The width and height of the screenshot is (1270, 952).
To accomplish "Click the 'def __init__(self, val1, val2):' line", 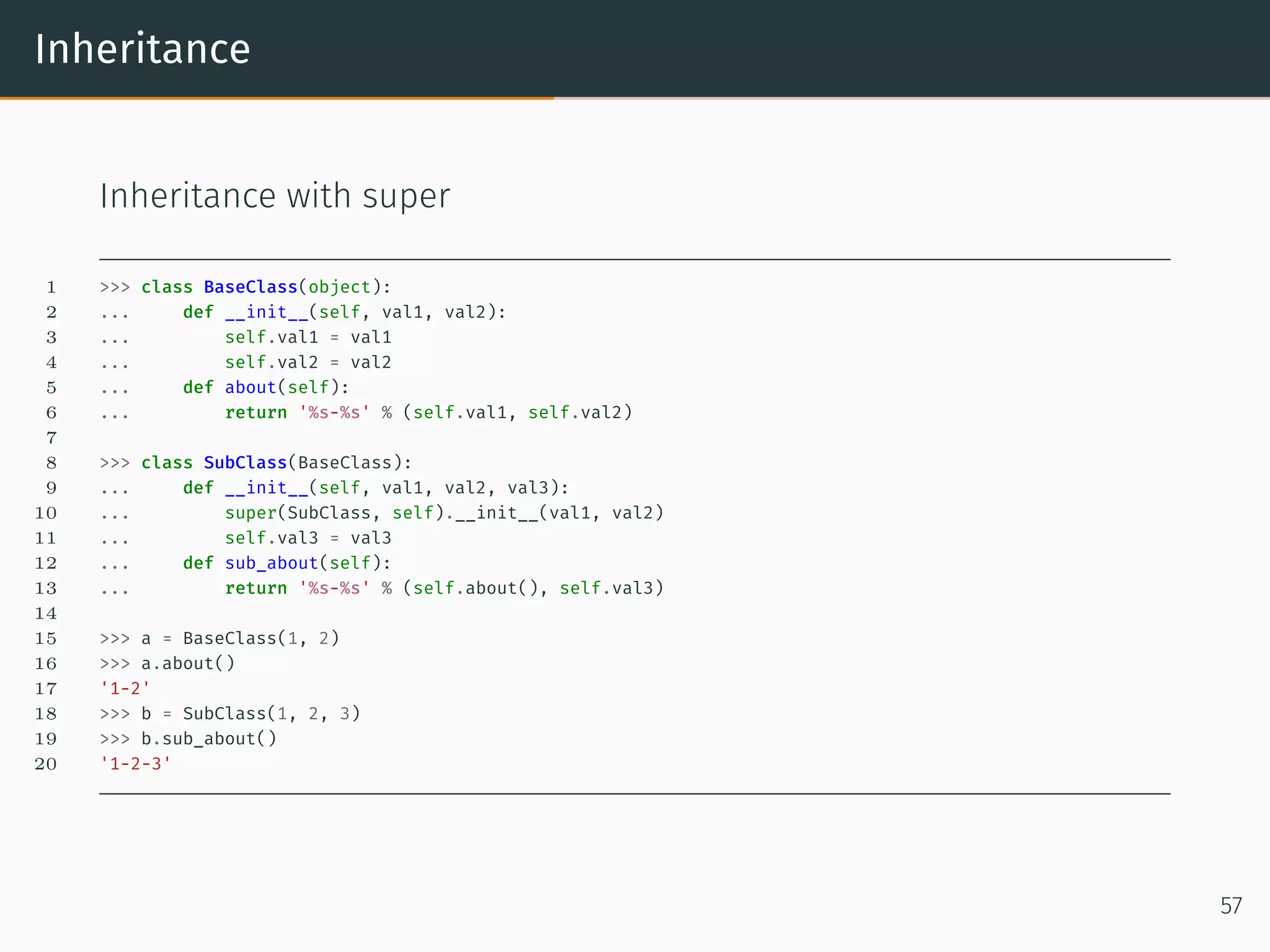I will point(303,312).
